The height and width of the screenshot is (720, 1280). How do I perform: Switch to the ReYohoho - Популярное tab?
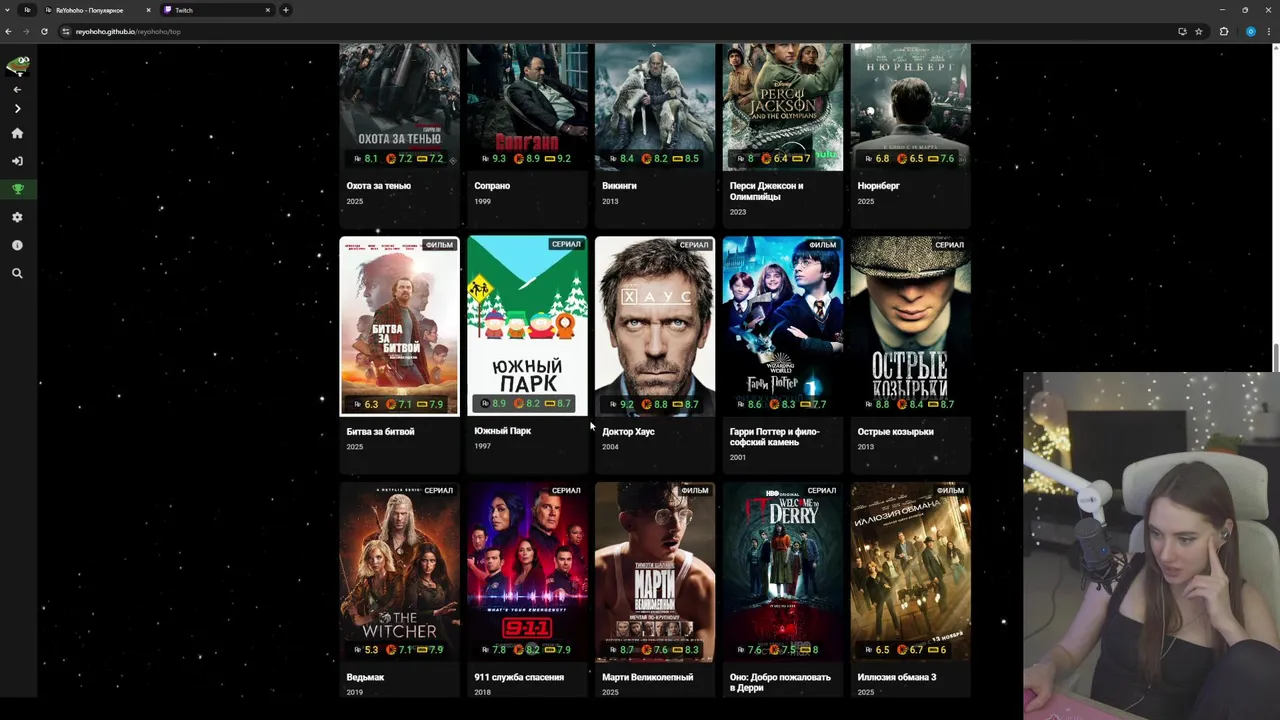98,10
